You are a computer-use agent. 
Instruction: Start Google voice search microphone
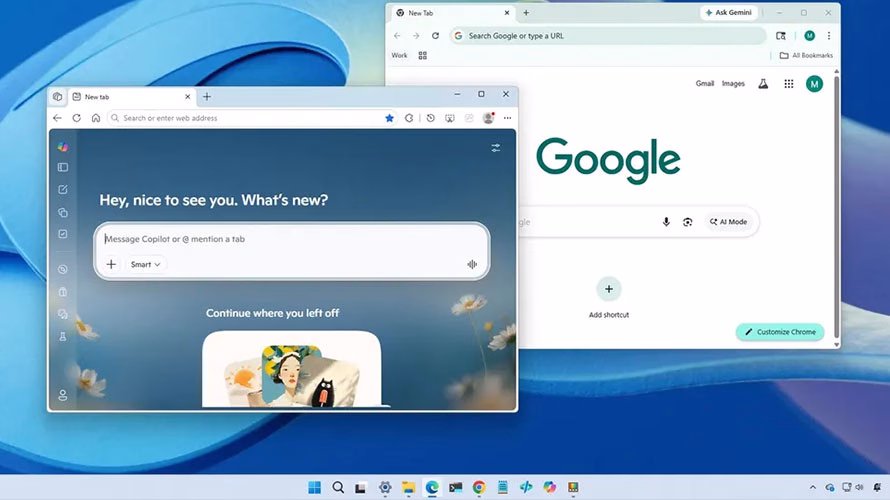click(x=666, y=222)
